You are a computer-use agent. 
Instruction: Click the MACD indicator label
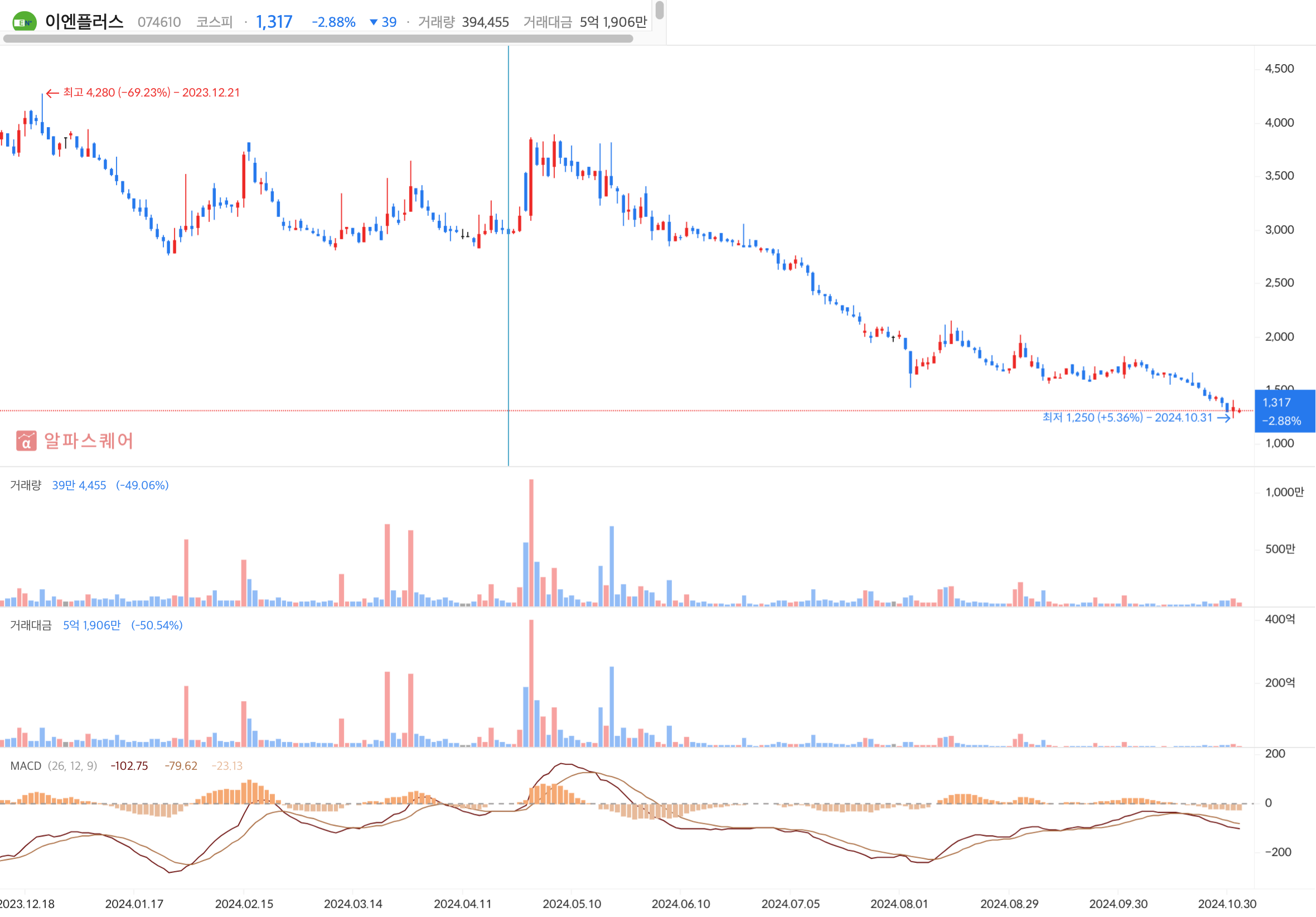(26, 766)
